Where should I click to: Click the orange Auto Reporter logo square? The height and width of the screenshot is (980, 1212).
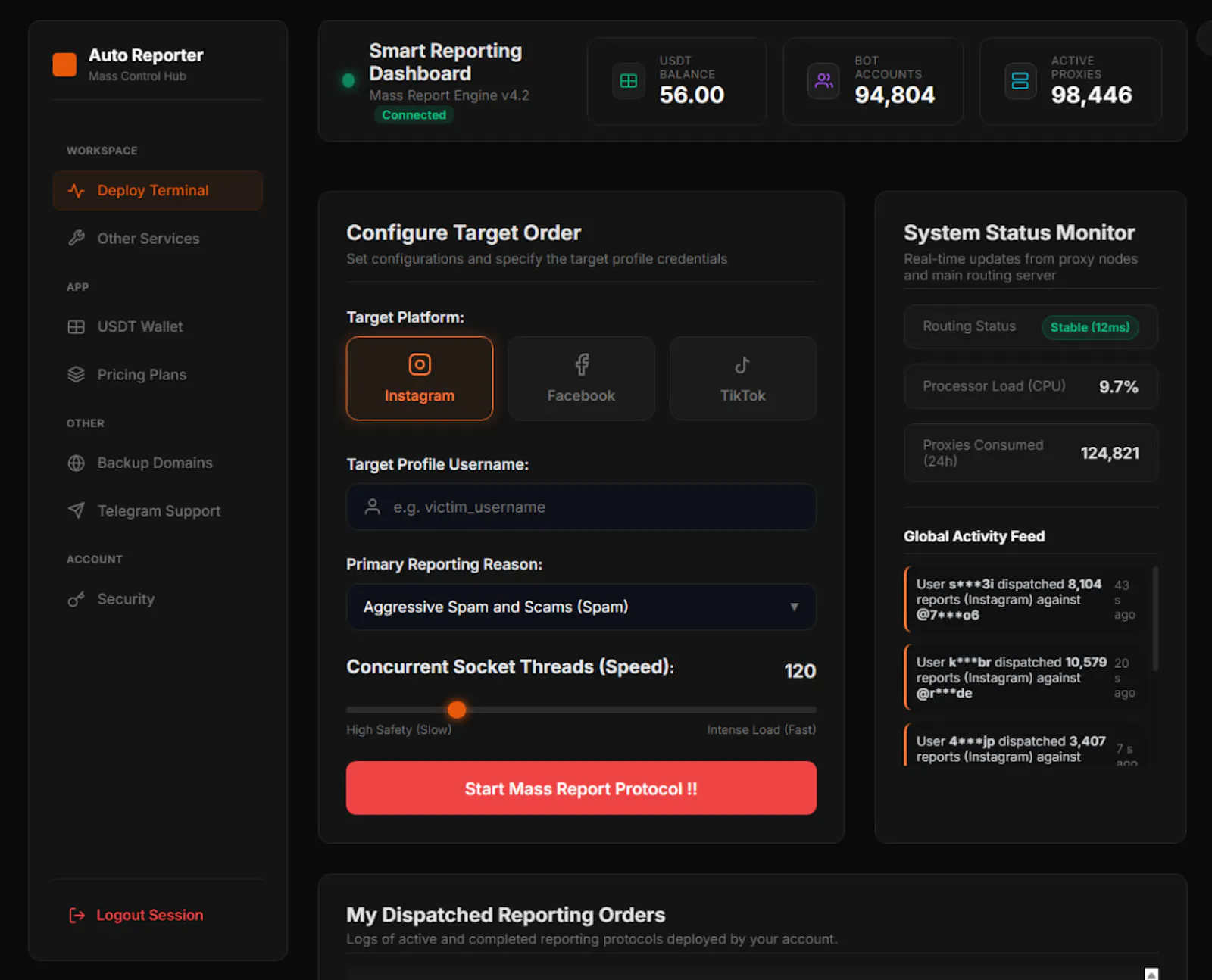click(x=64, y=64)
